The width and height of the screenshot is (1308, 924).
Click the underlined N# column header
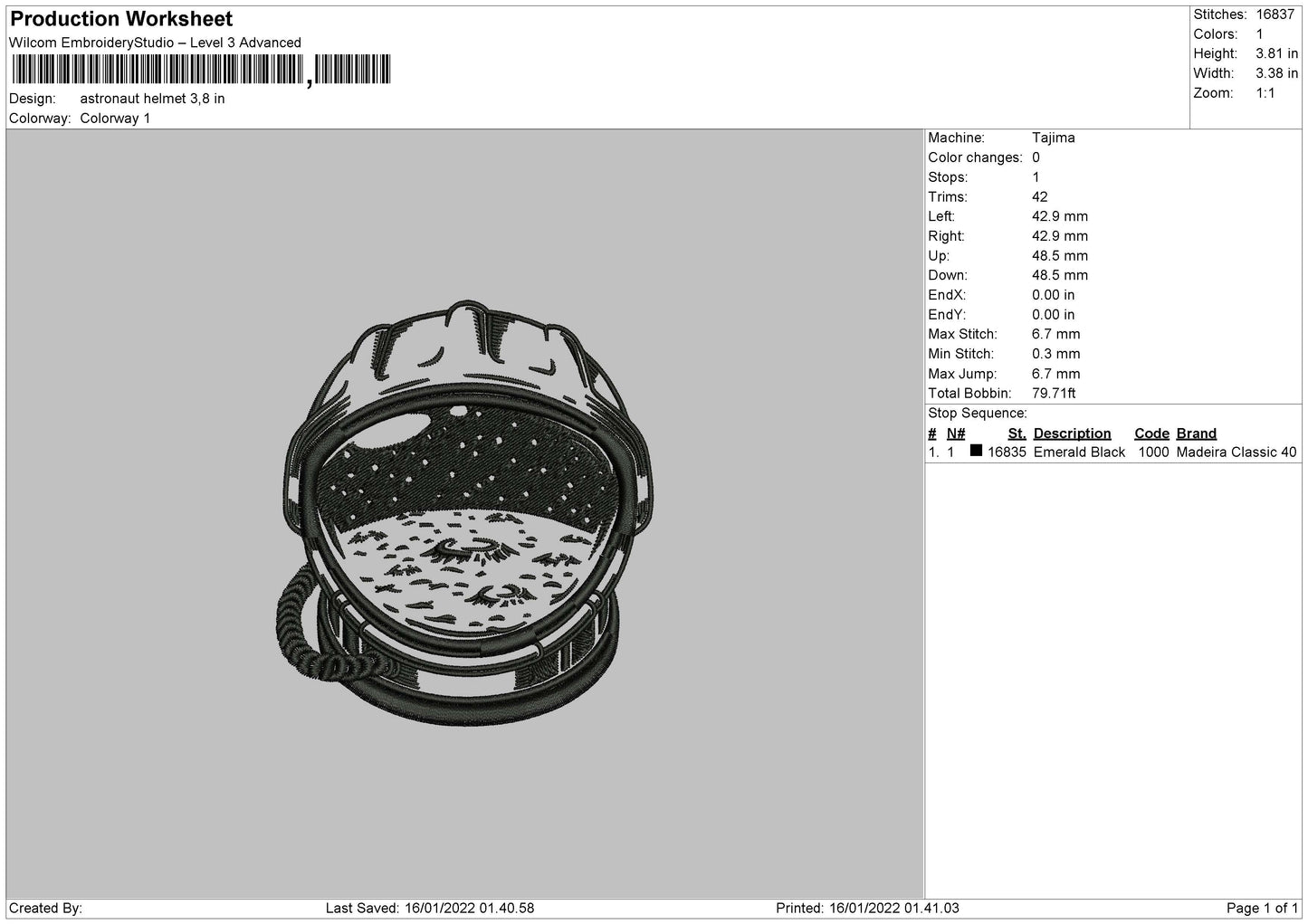tap(956, 433)
